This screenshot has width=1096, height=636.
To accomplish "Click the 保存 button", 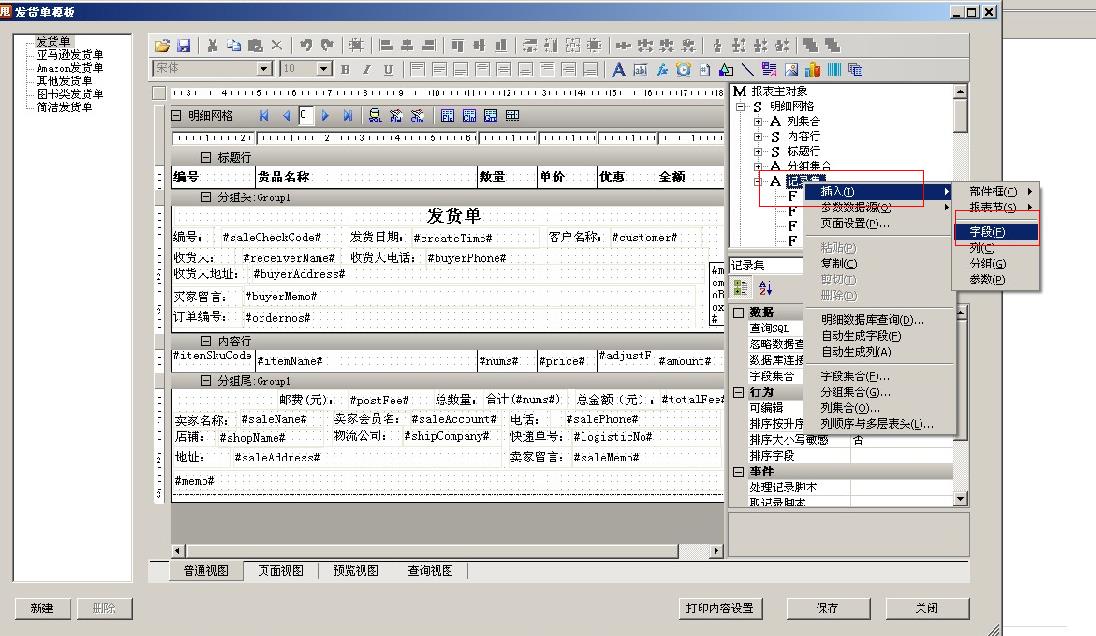I will (828, 608).
